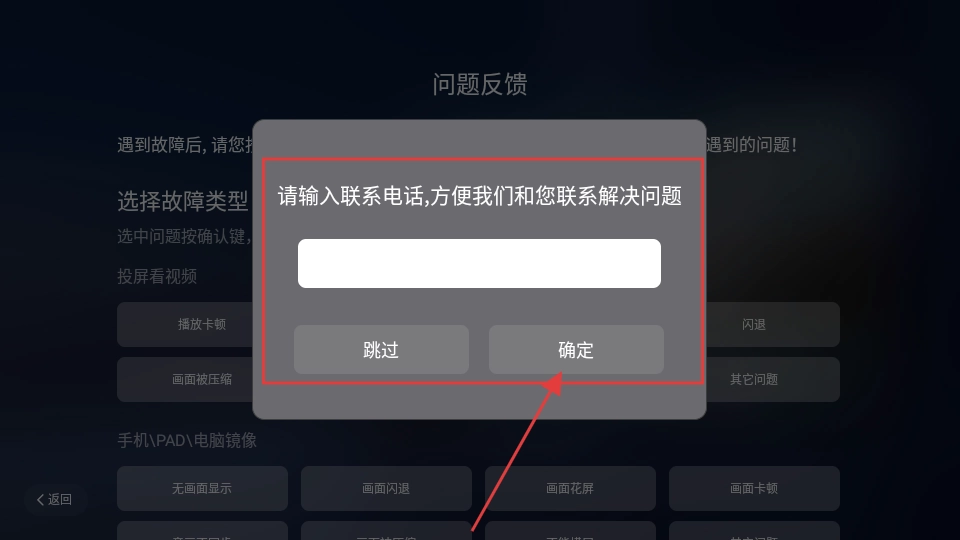The width and height of the screenshot is (960, 540).
Task: Click the cut-off button beneath 画面卡顿
Action: tap(754, 530)
